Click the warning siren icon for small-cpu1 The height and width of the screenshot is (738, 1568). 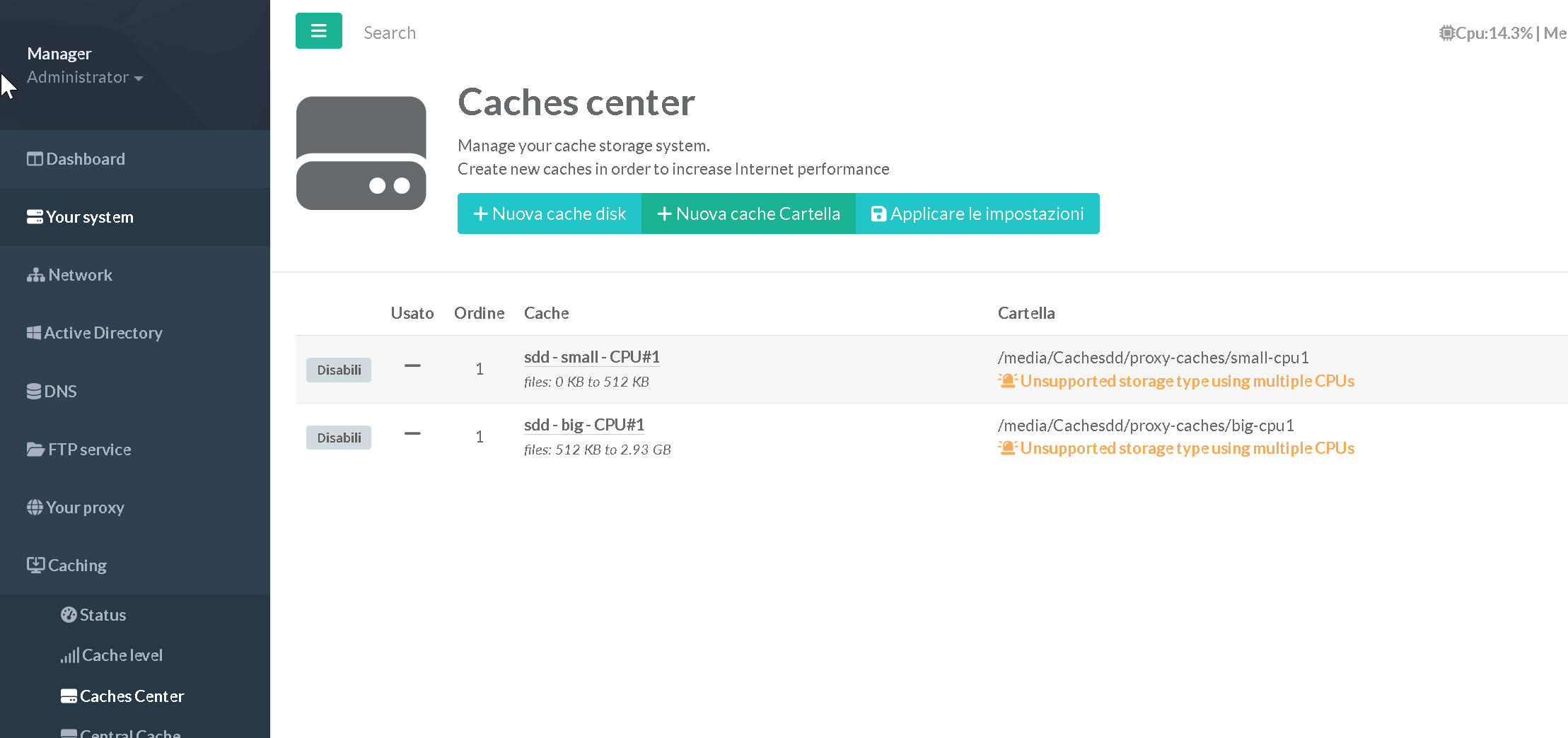pos(1007,381)
